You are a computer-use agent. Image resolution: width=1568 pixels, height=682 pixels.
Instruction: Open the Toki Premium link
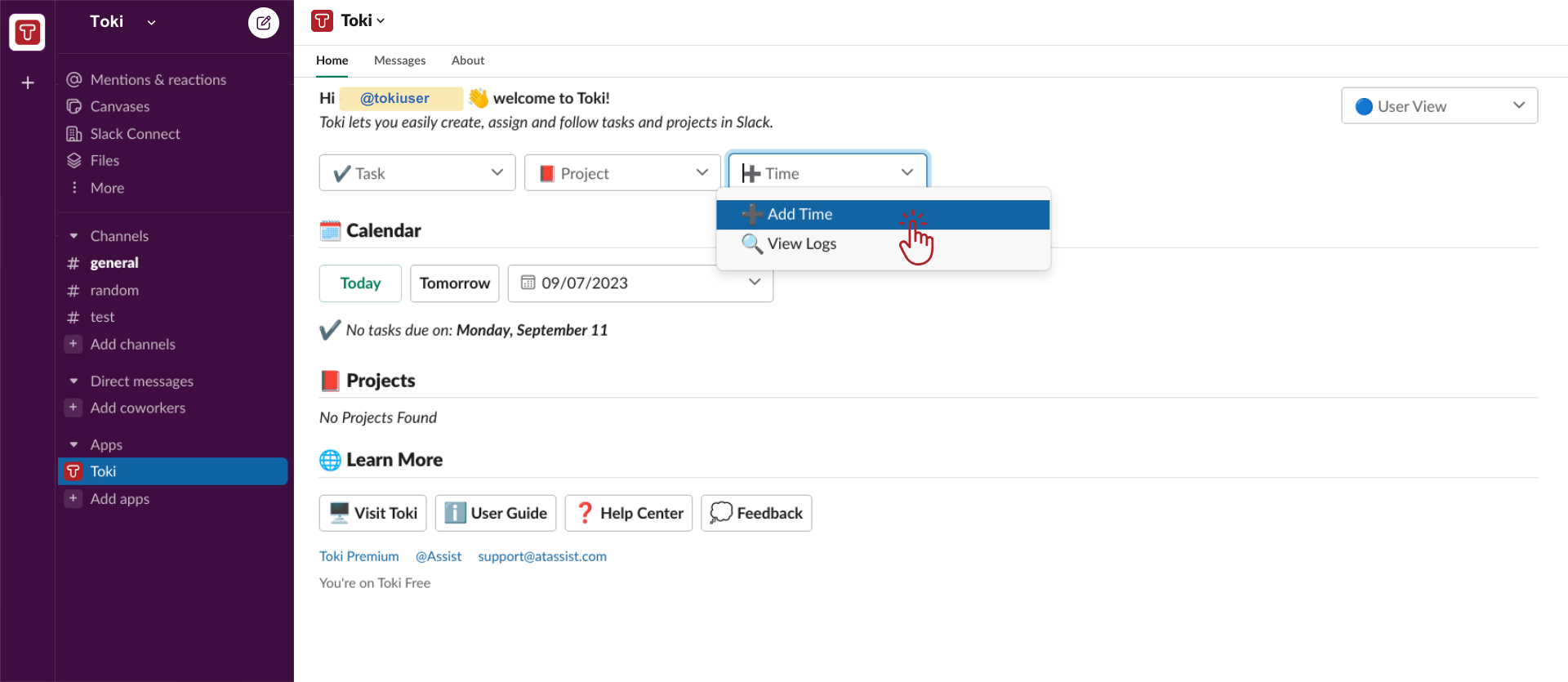[x=359, y=556]
